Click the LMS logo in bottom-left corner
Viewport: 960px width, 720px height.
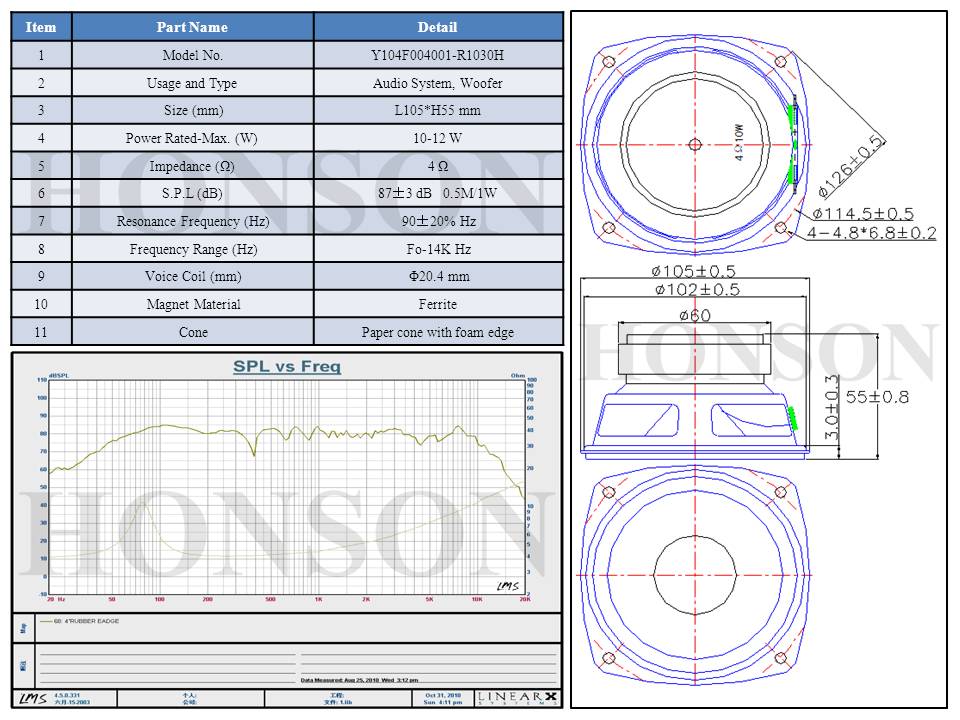point(32,697)
